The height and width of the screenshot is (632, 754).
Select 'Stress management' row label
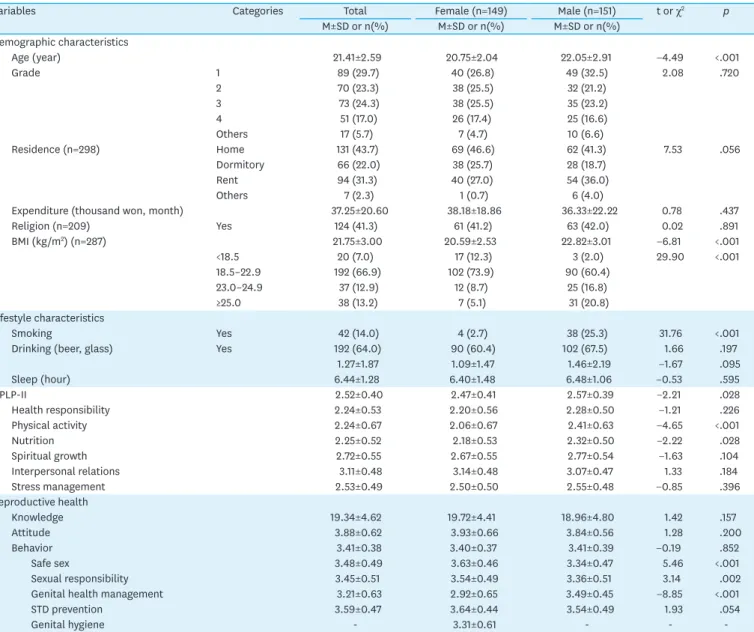(x=58, y=487)
